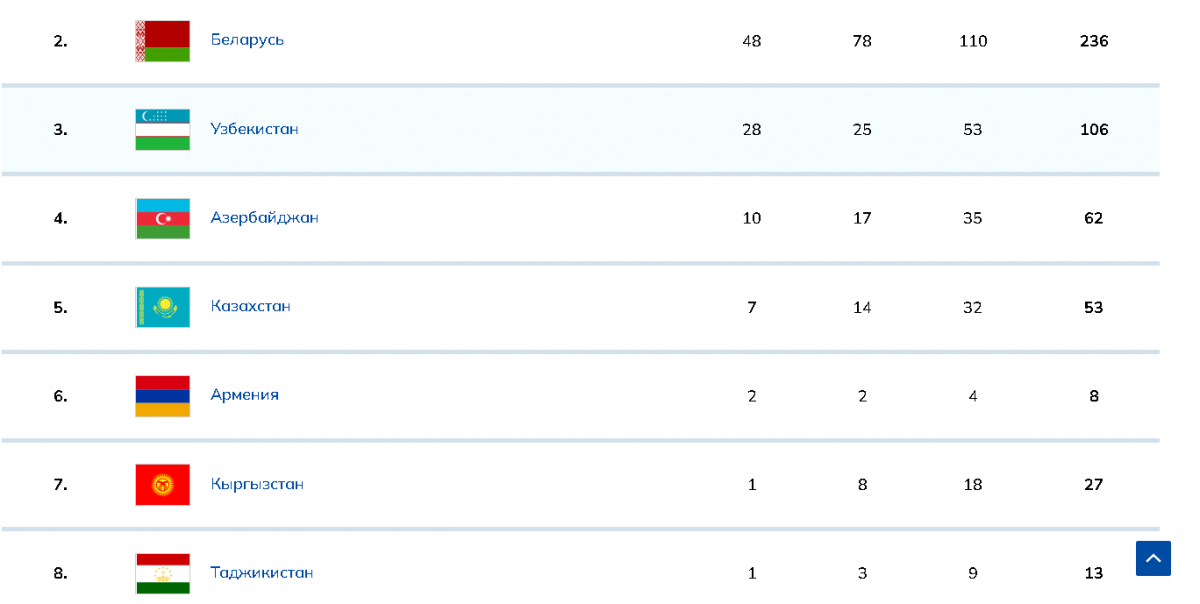
Task: Click the Azerbaijan flag icon
Action: pyautogui.click(x=162, y=218)
